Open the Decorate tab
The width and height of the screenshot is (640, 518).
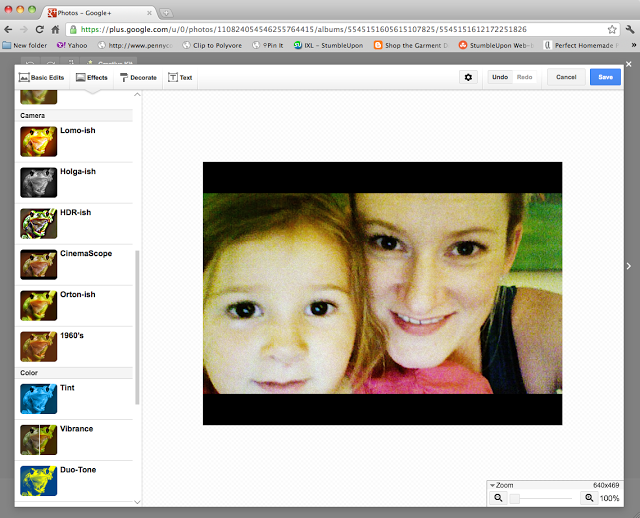point(138,77)
